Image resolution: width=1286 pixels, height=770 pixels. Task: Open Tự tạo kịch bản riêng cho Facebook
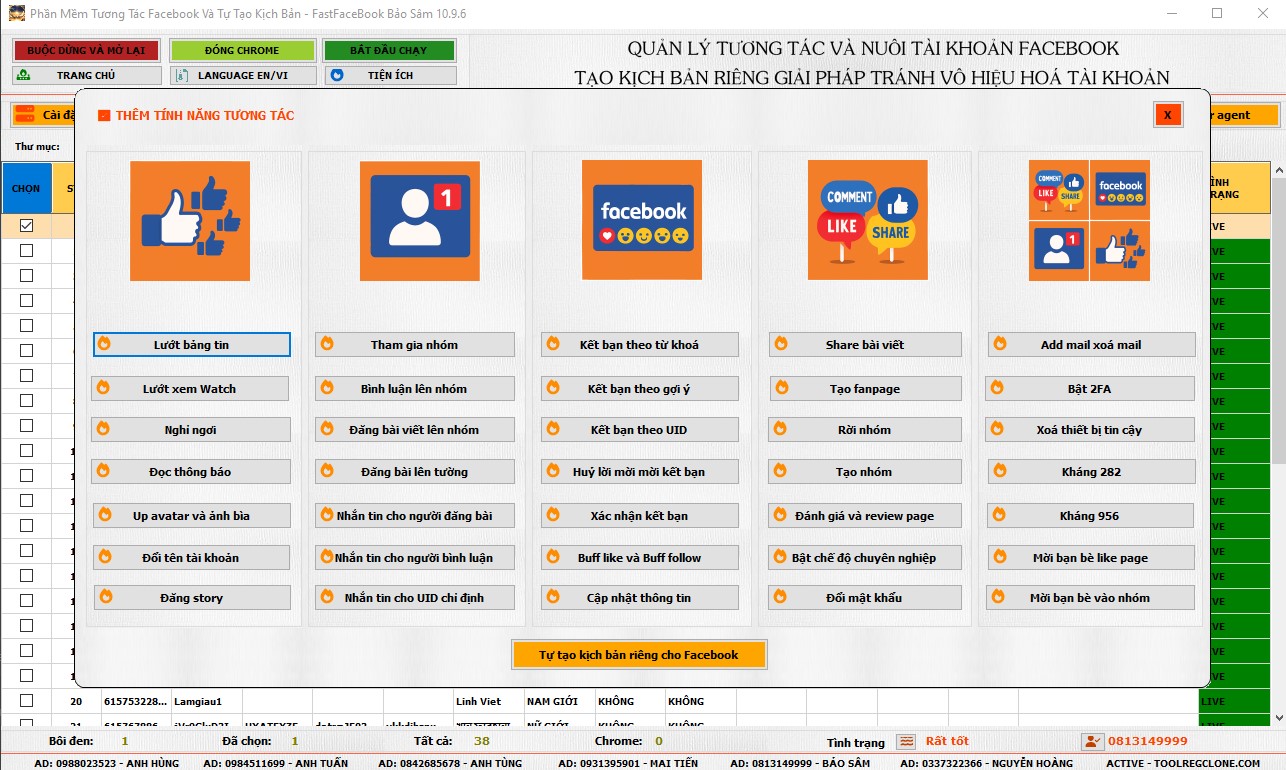point(639,655)
